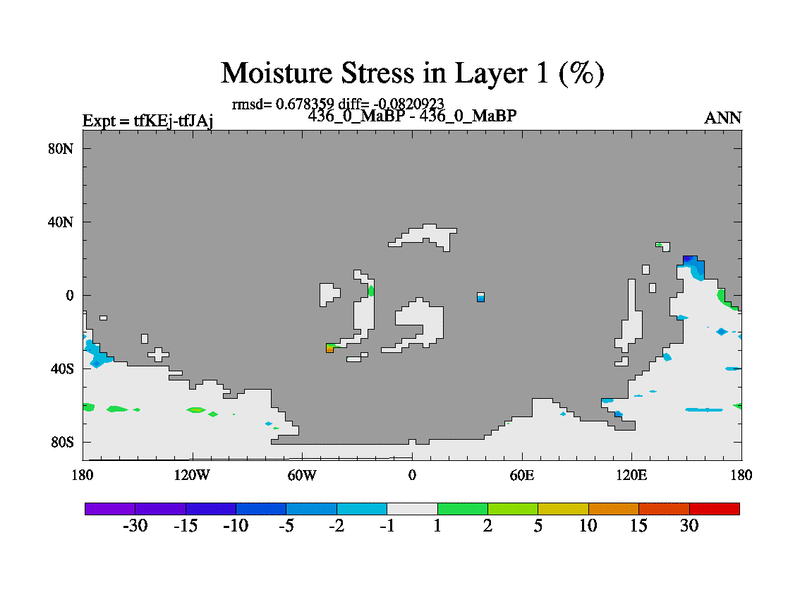Screen dimensions: 800x600
Task: Pick the colorbar swatch between -30 and -15
Action: pos(160,509)
